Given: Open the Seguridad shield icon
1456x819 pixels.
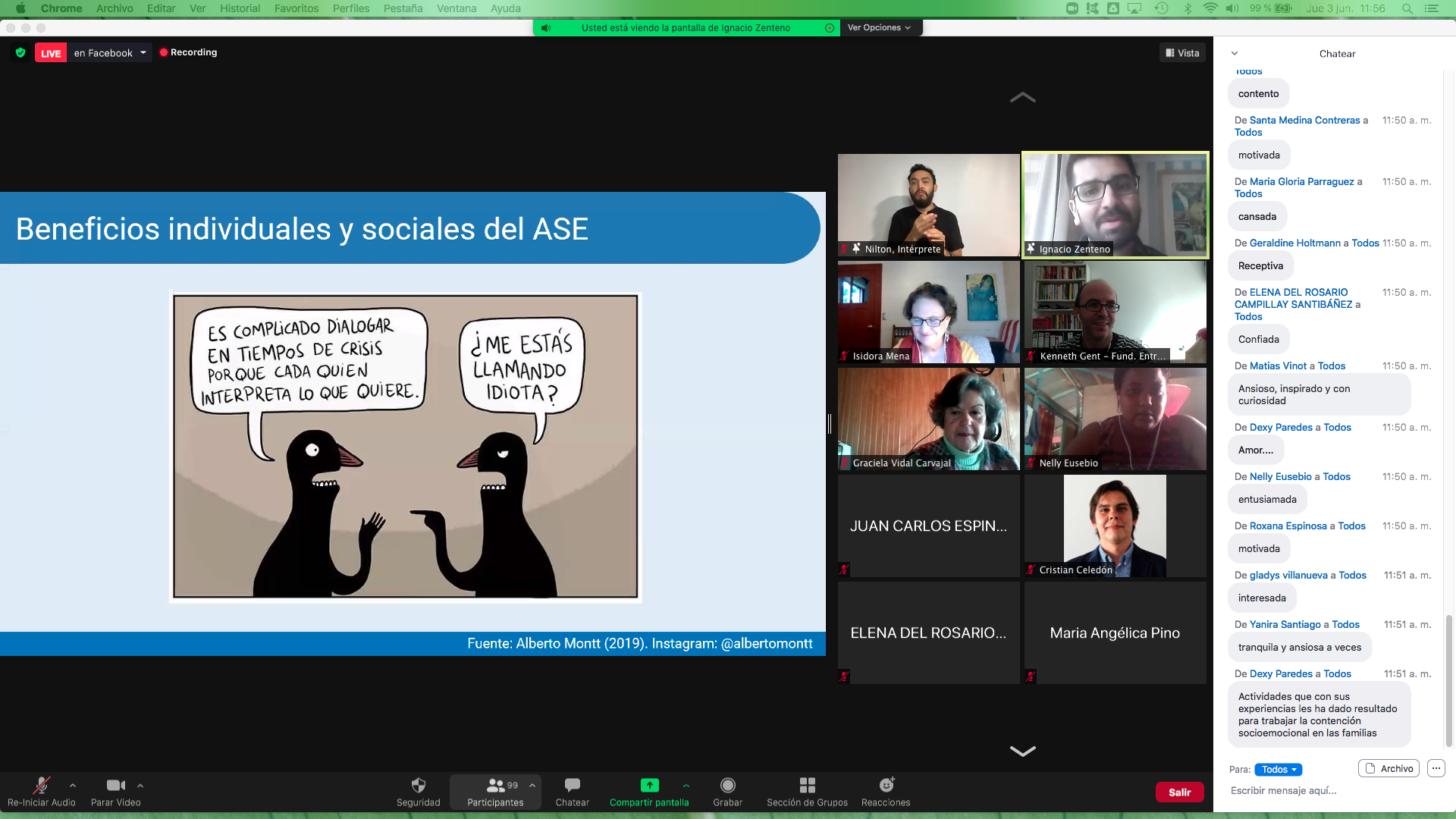Looking at the screenshot, I should click(418, 786).
